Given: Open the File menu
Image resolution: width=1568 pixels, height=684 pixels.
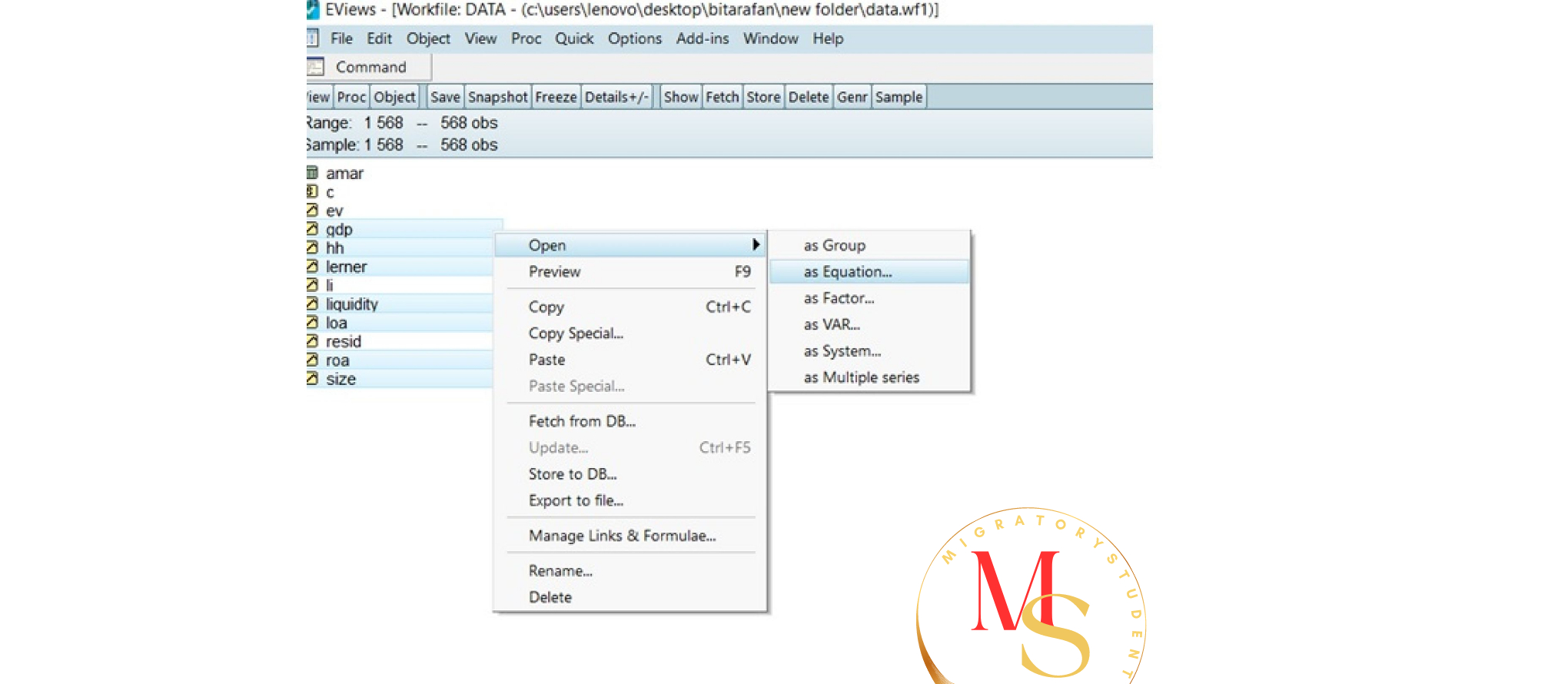Looking at the screenshot, I should 341,38.
